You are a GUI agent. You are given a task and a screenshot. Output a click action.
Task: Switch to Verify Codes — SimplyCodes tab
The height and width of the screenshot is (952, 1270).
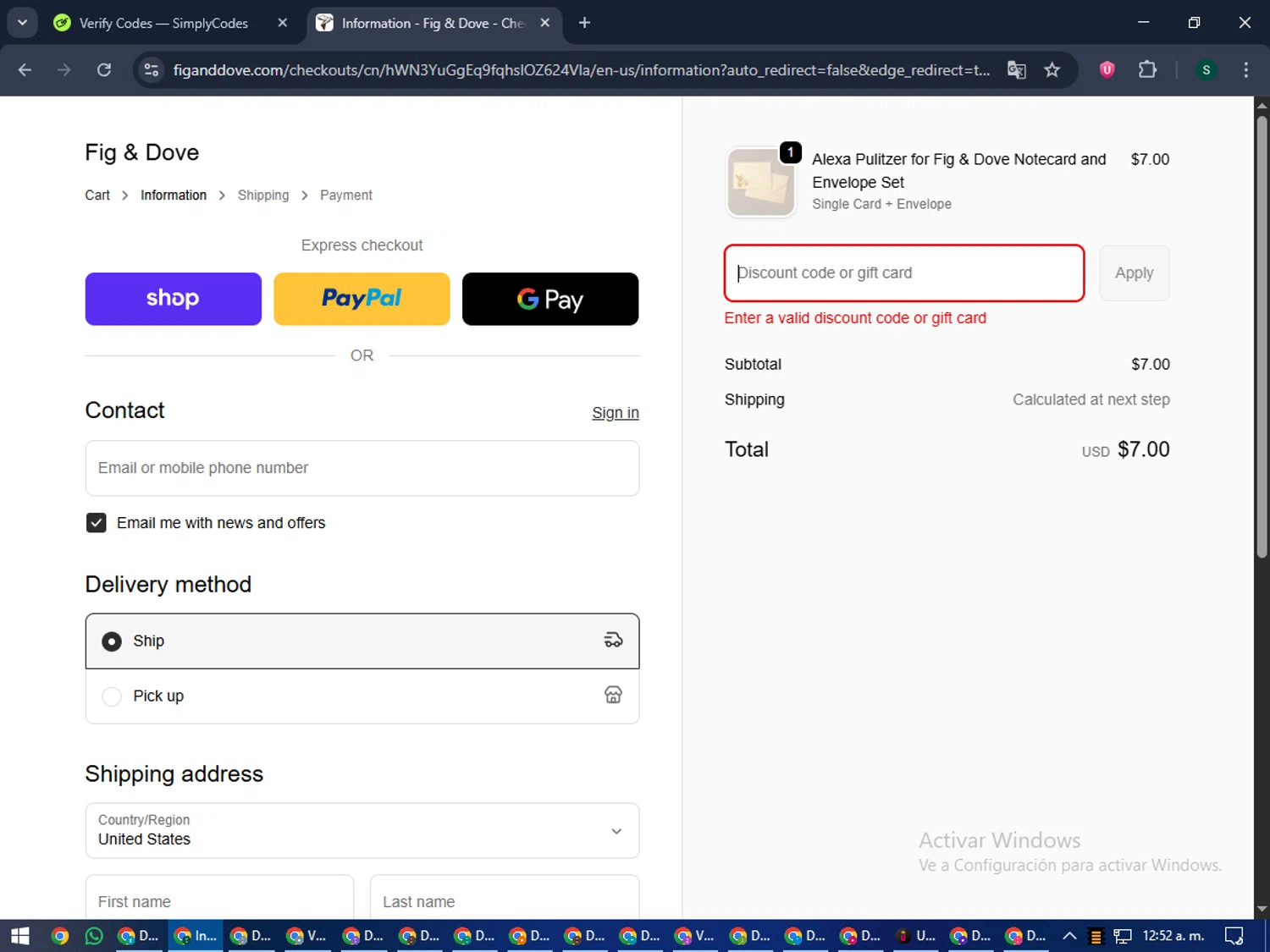click(163, 23)
